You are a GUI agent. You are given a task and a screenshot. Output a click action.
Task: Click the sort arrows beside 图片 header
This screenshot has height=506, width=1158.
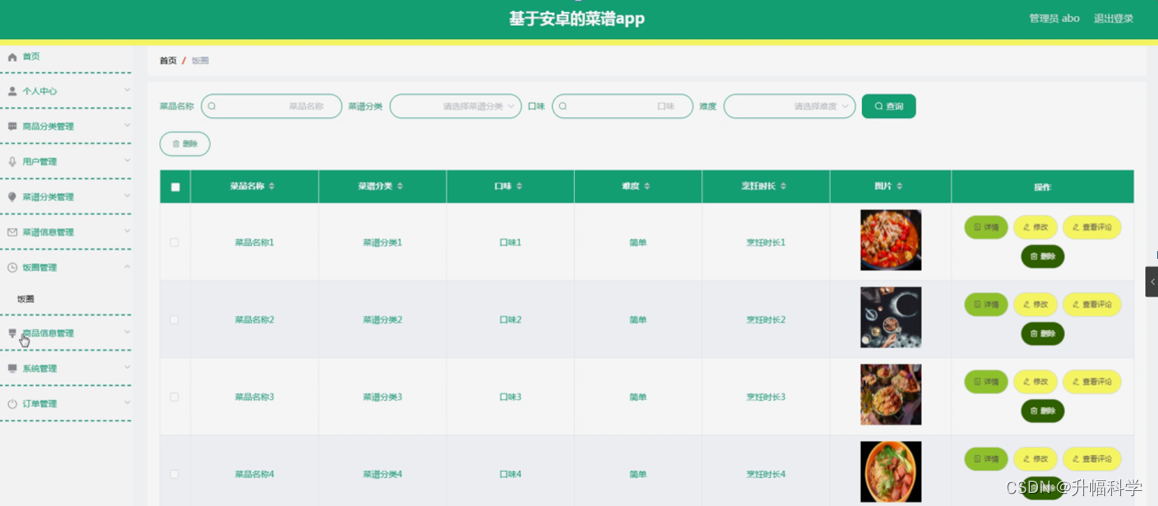[x=900, y=187]
